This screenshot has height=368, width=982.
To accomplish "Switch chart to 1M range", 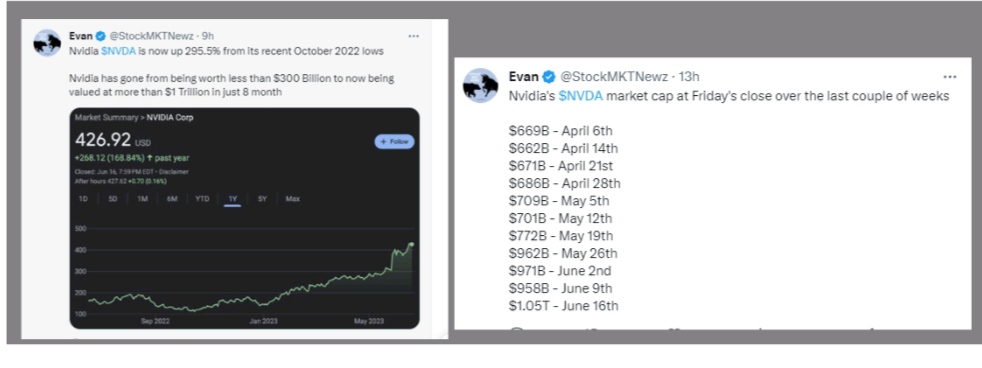I will tap(142, 199).
